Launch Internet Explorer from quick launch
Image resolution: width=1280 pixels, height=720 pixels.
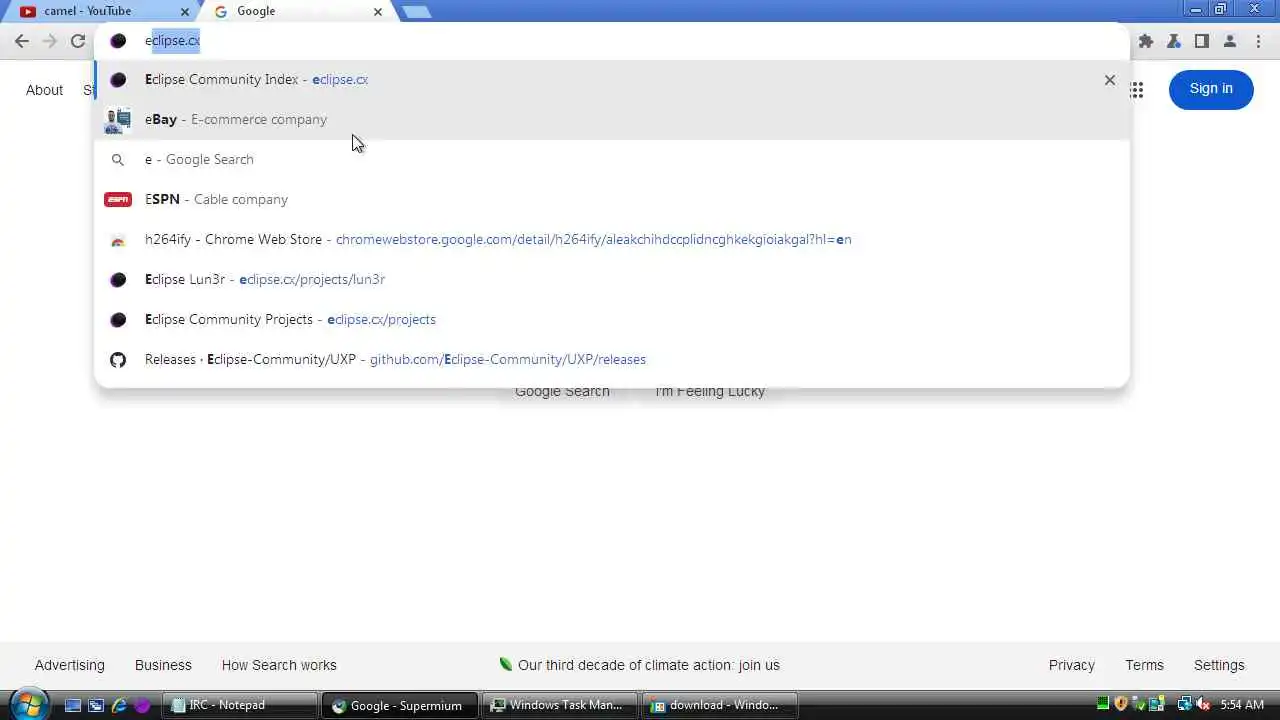pos(119,705)
